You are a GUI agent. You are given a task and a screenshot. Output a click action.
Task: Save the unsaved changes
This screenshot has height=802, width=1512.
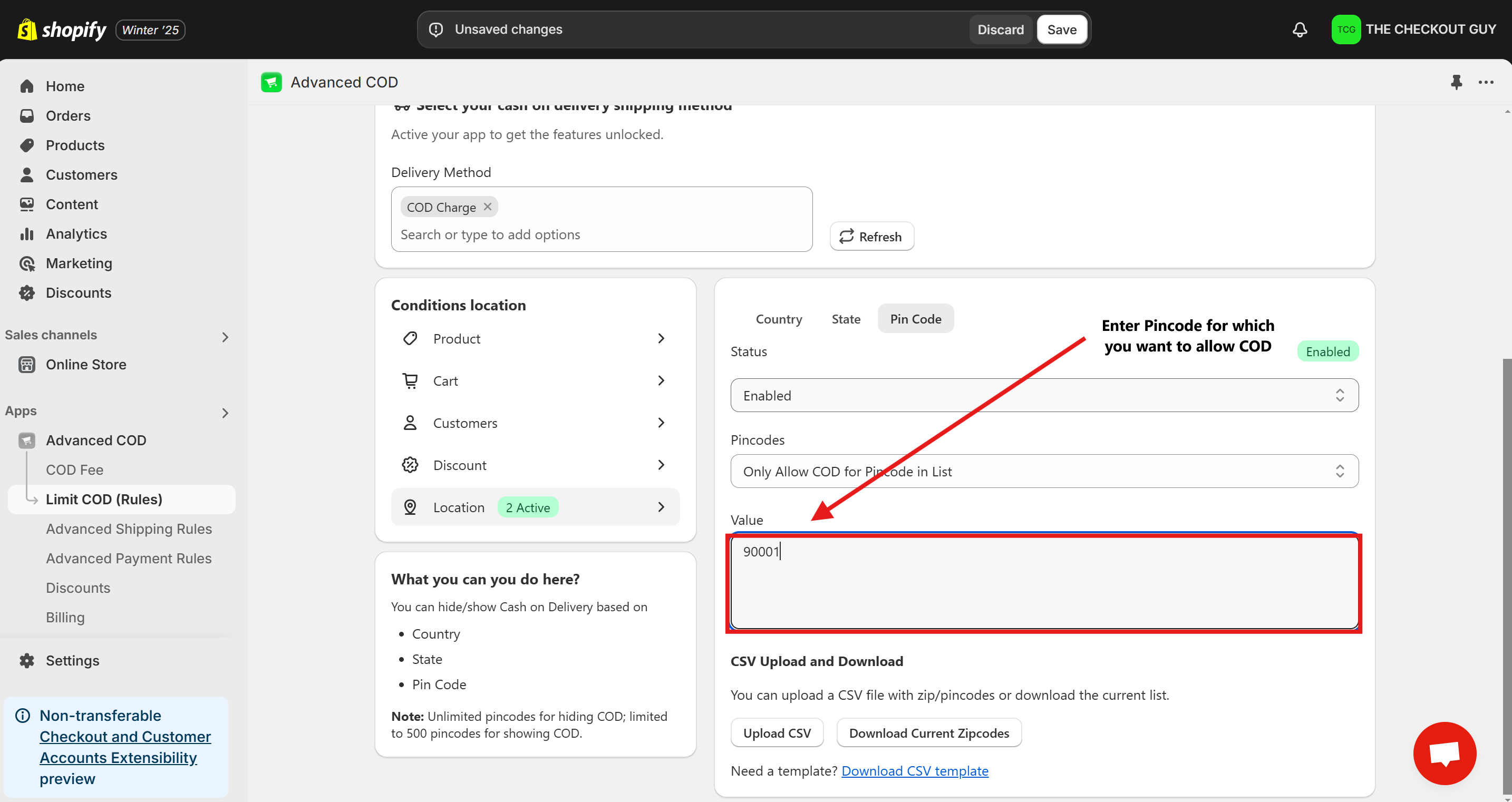coord(1061,30)
